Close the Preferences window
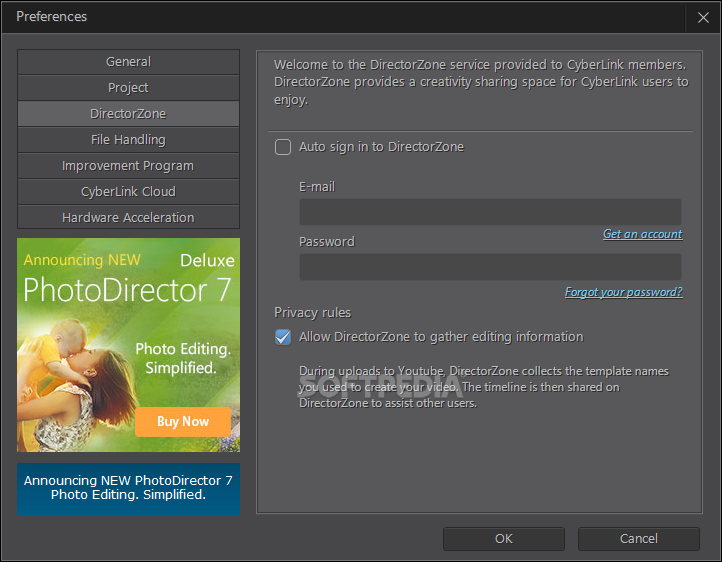Viewport: 722px width, 562px height. click(703, 17)
